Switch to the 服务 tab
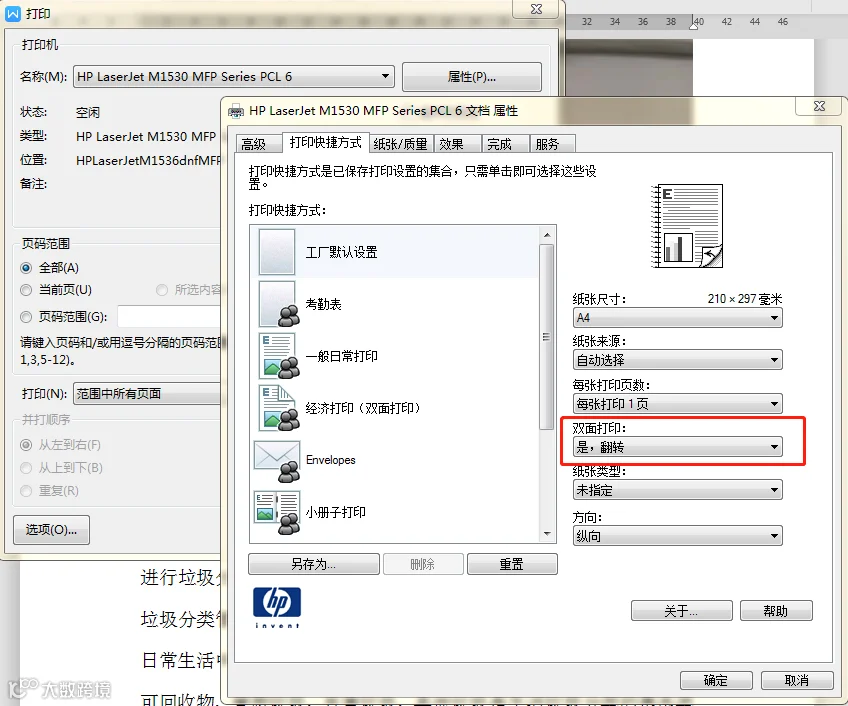 553,144
